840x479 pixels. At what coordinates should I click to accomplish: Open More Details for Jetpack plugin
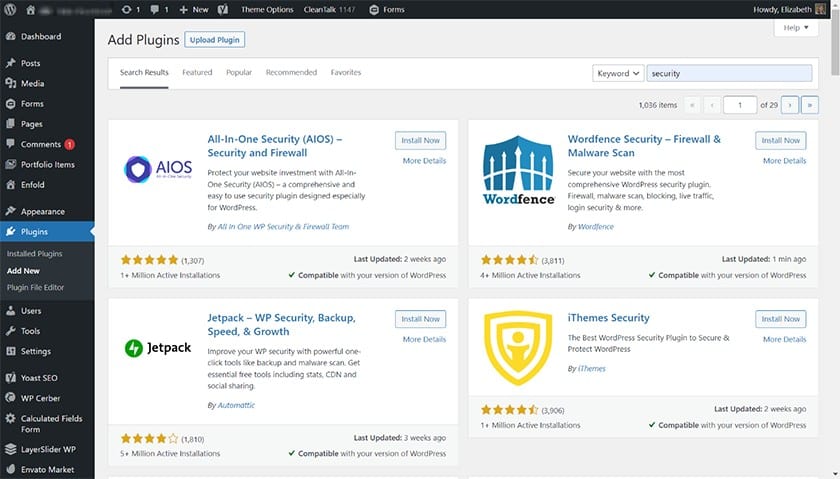424,339
